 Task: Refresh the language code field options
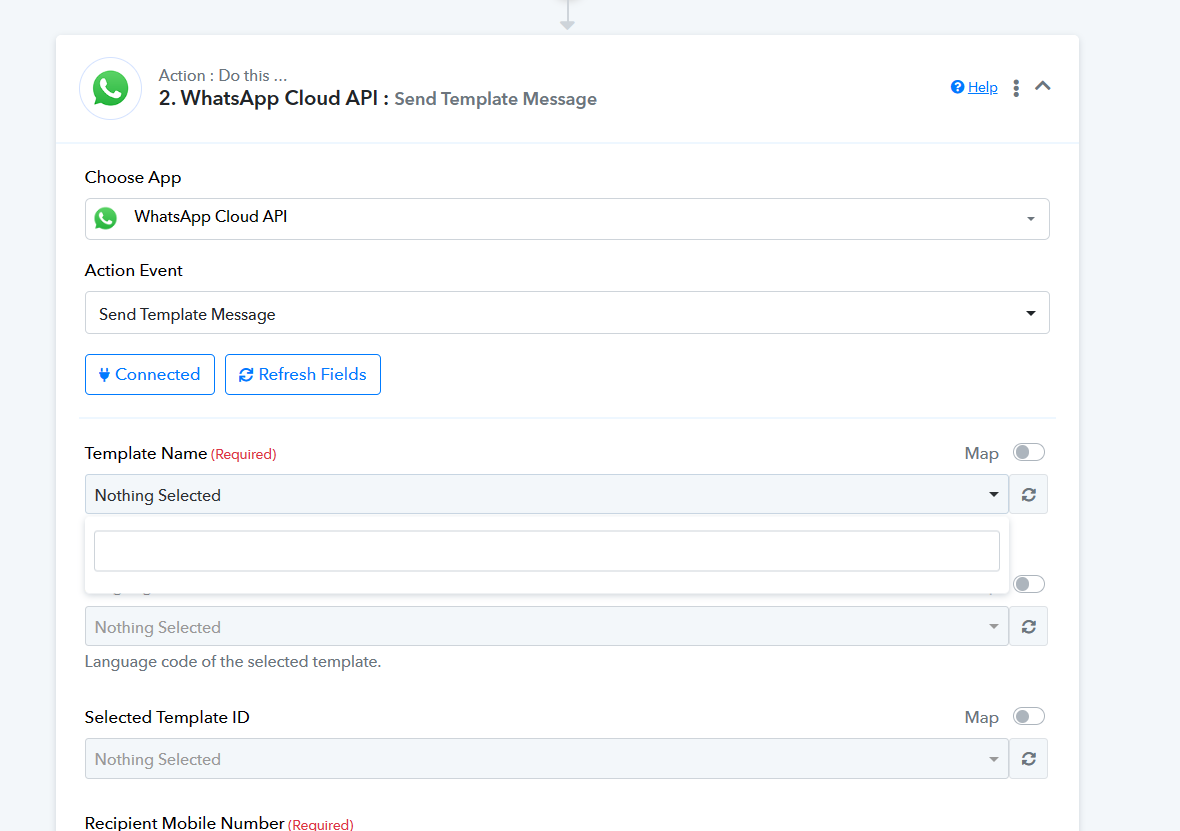point(1028,626)
